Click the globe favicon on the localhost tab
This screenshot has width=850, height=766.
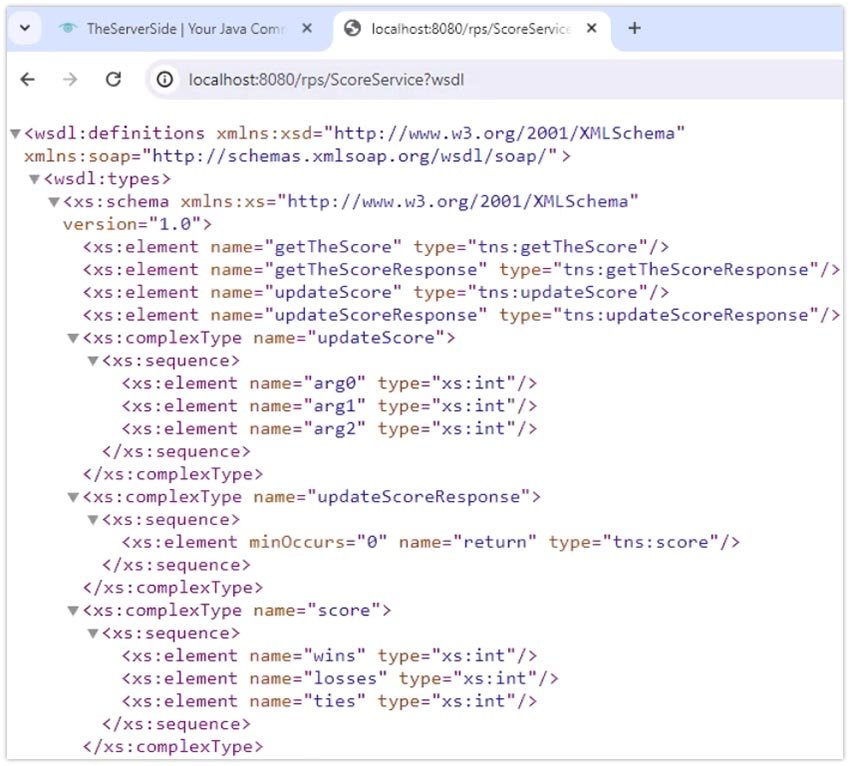[x=352, y=29]
